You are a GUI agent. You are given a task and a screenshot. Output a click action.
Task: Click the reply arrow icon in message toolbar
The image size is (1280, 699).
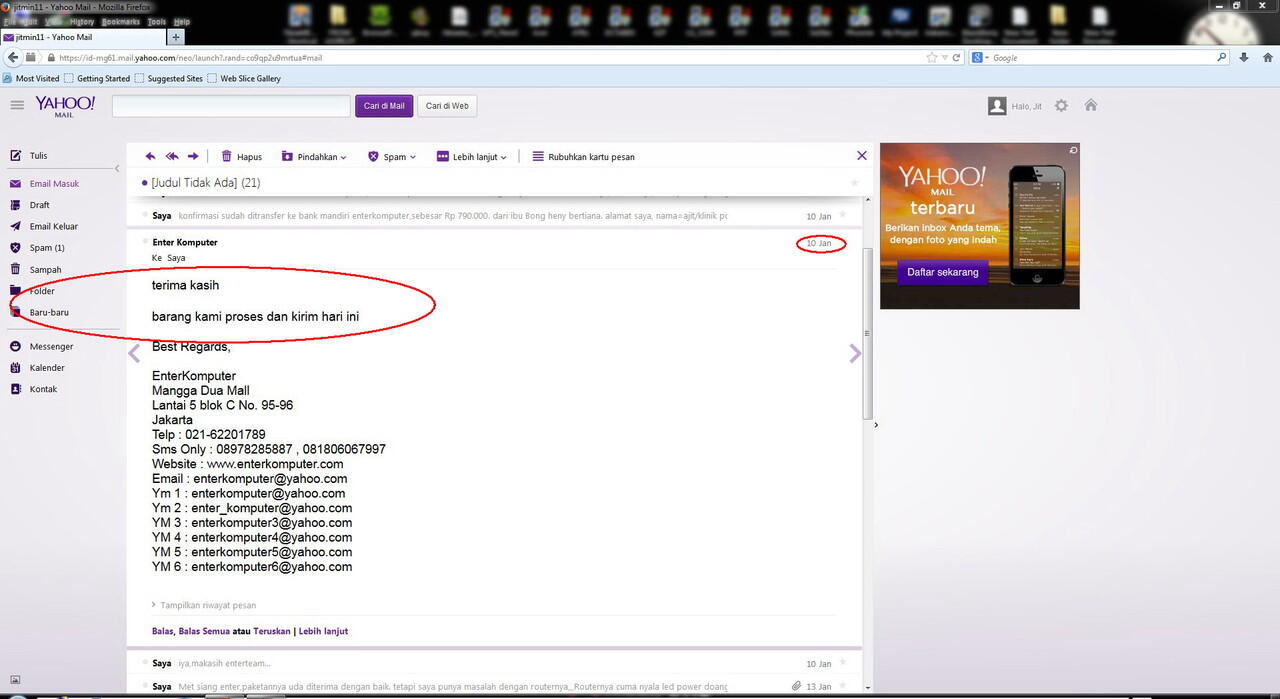pos(150,156)
